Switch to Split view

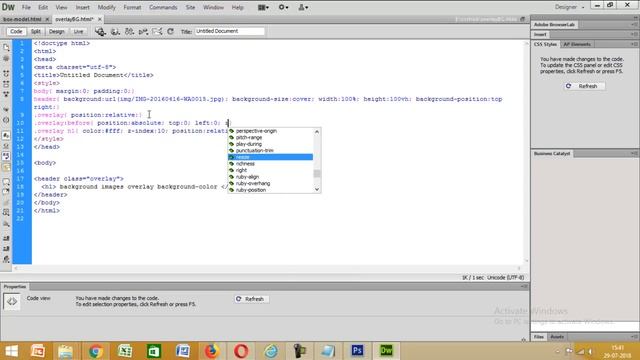click(x=36, y=31)
